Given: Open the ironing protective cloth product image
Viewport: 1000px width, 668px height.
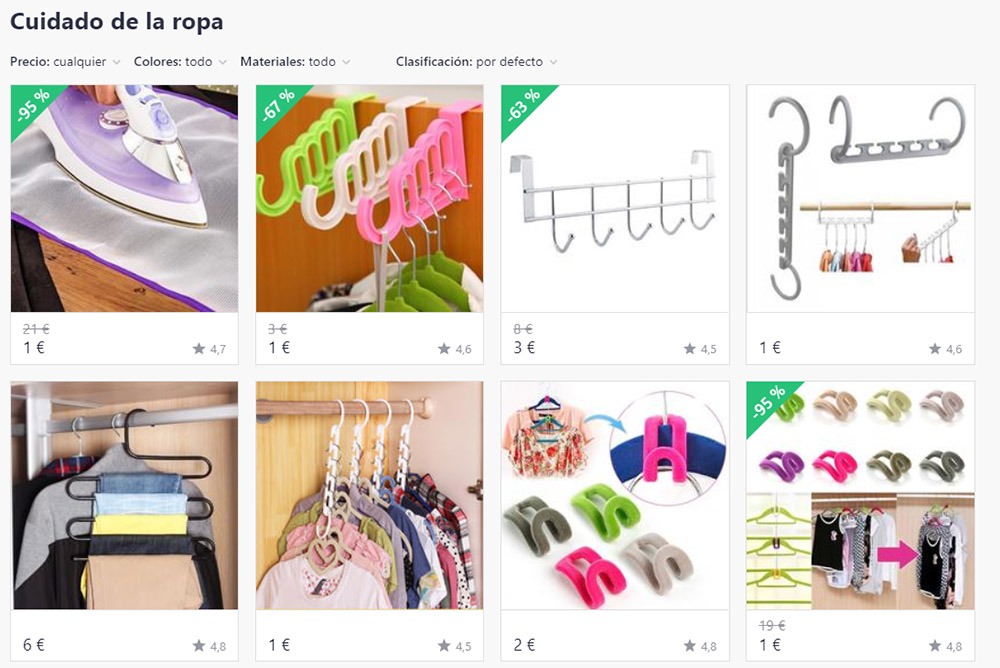Looking at the screenshot, I should point(124,198).
